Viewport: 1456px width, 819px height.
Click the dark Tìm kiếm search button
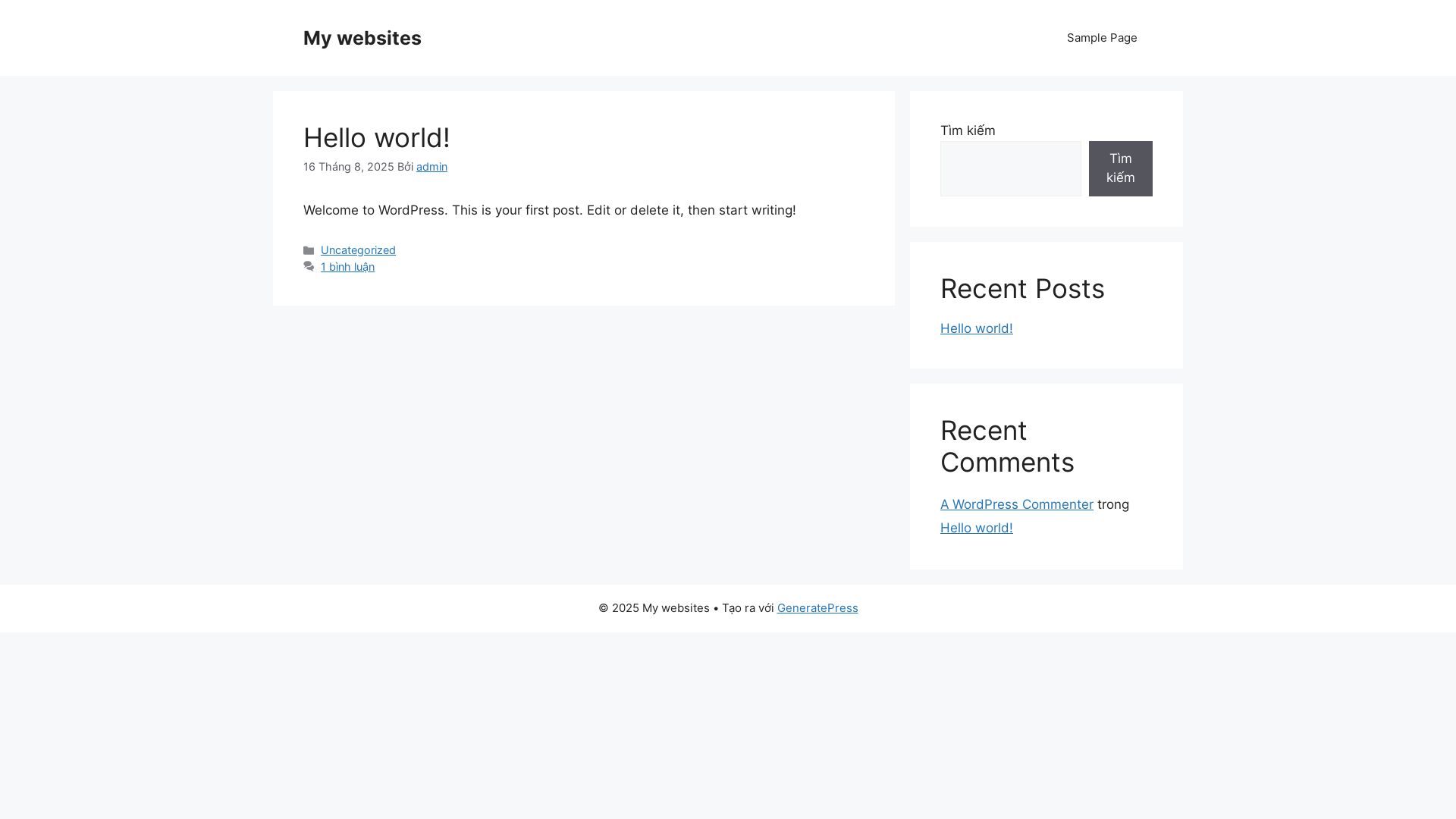point(1120,168)
